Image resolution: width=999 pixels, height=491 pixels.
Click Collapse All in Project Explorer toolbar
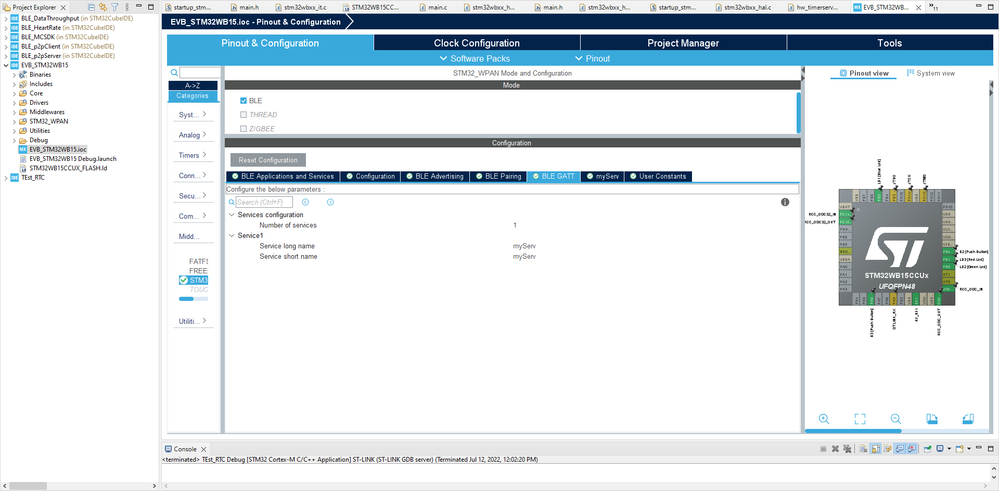(93, 7)
